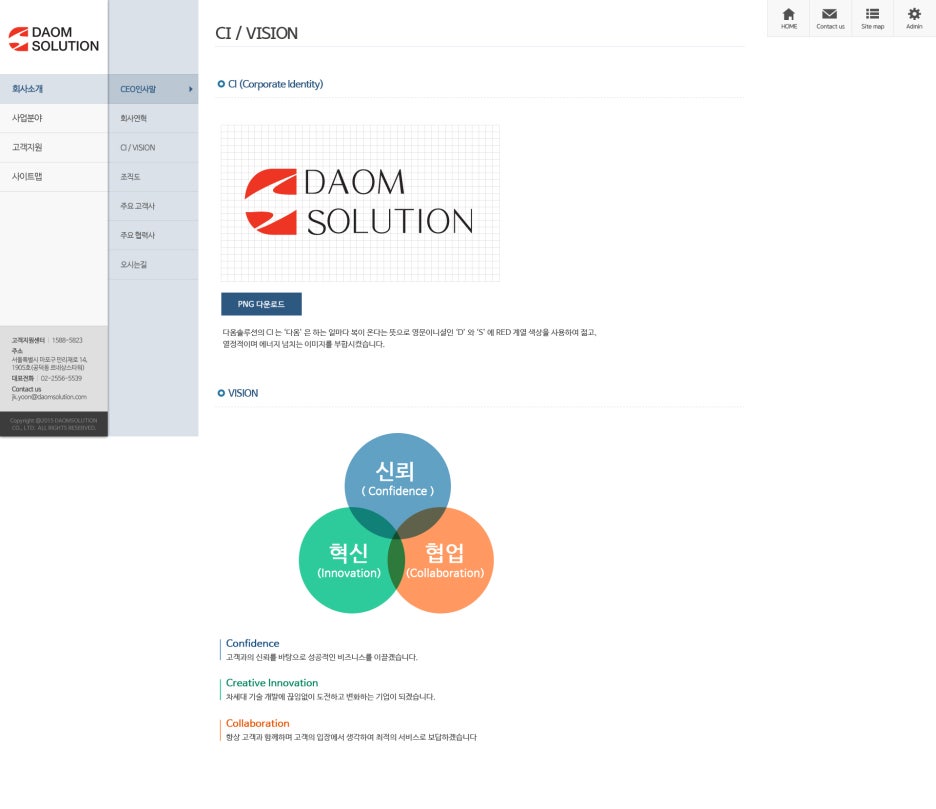
Task: Click the PNG 다운로드 button
Action: coord(261,304)
